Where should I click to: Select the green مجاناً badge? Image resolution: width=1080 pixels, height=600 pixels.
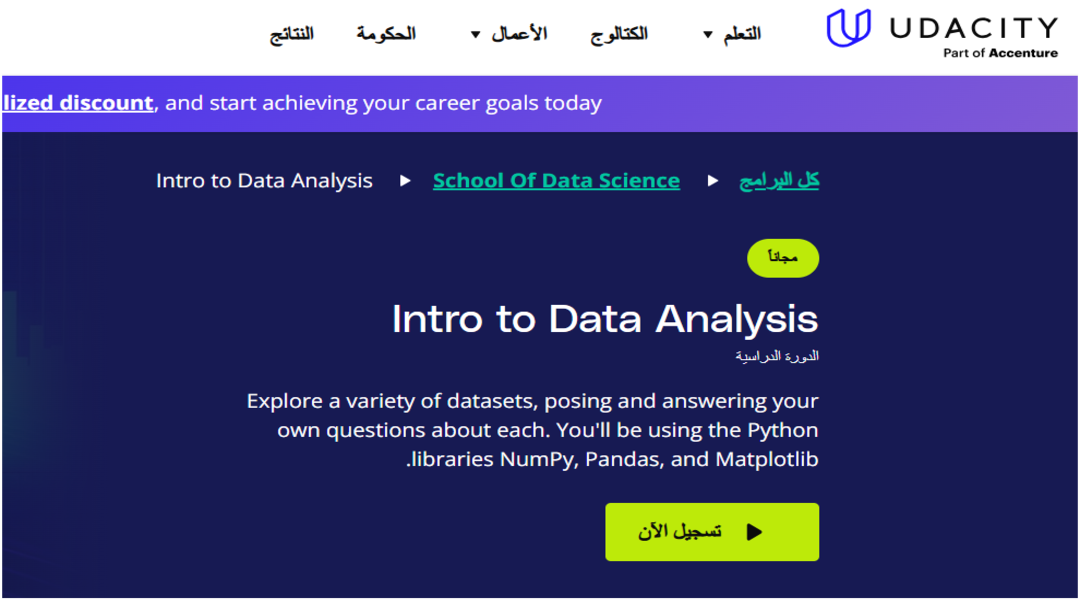point(783,258)
